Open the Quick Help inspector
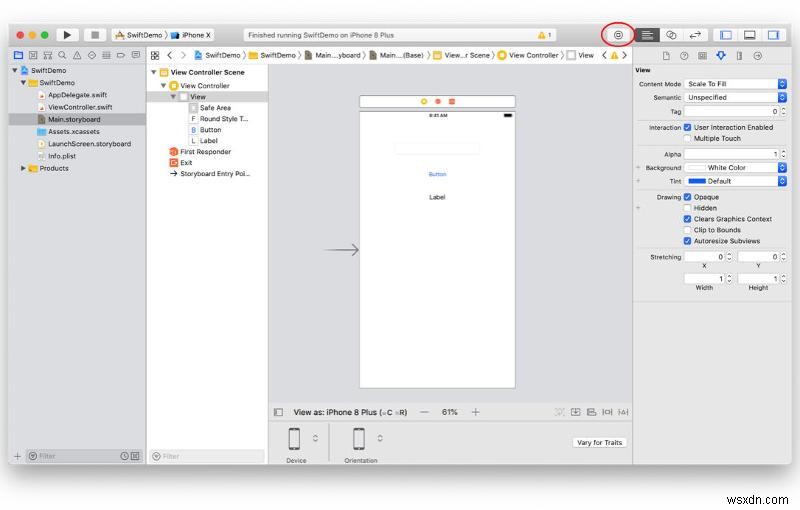The height and width of the screenshot is (510, 800). (684, 56)
